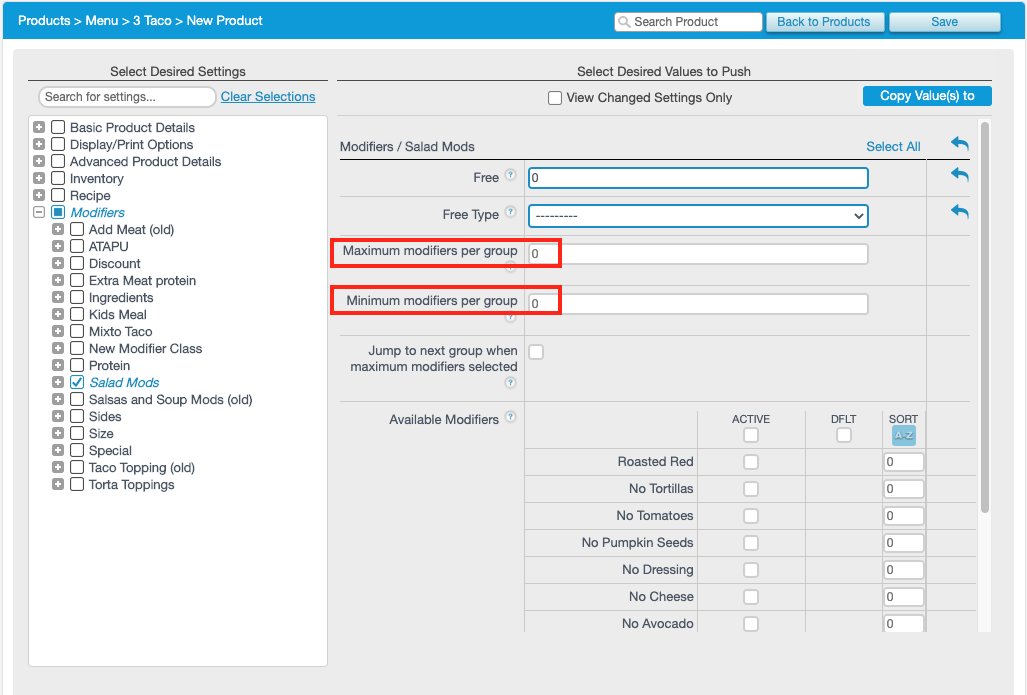
Task: Click the Clear Selections link
Action: coord(268,96)
